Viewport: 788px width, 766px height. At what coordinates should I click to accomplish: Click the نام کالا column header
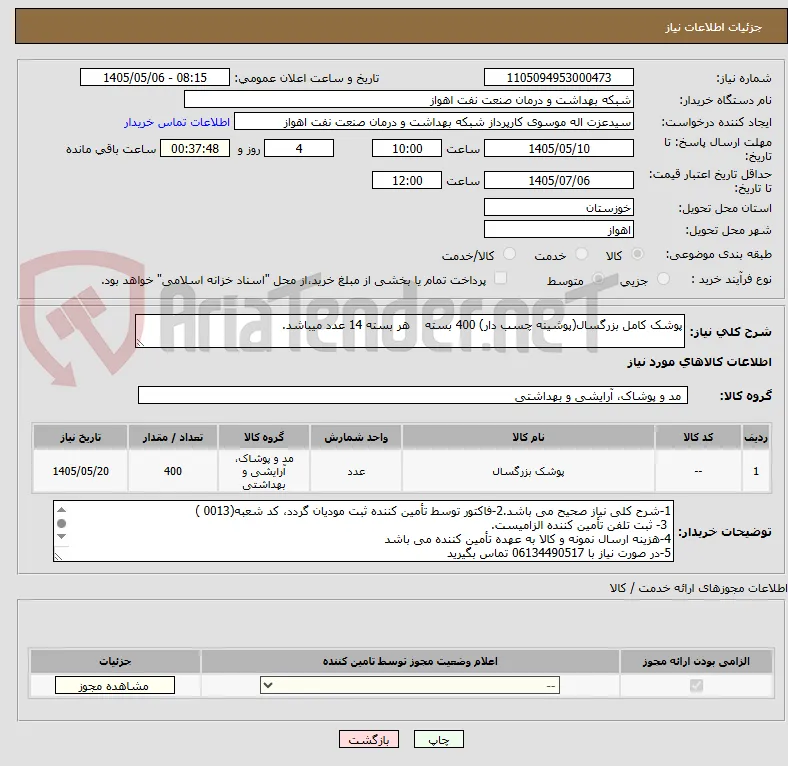click(528, 437)
